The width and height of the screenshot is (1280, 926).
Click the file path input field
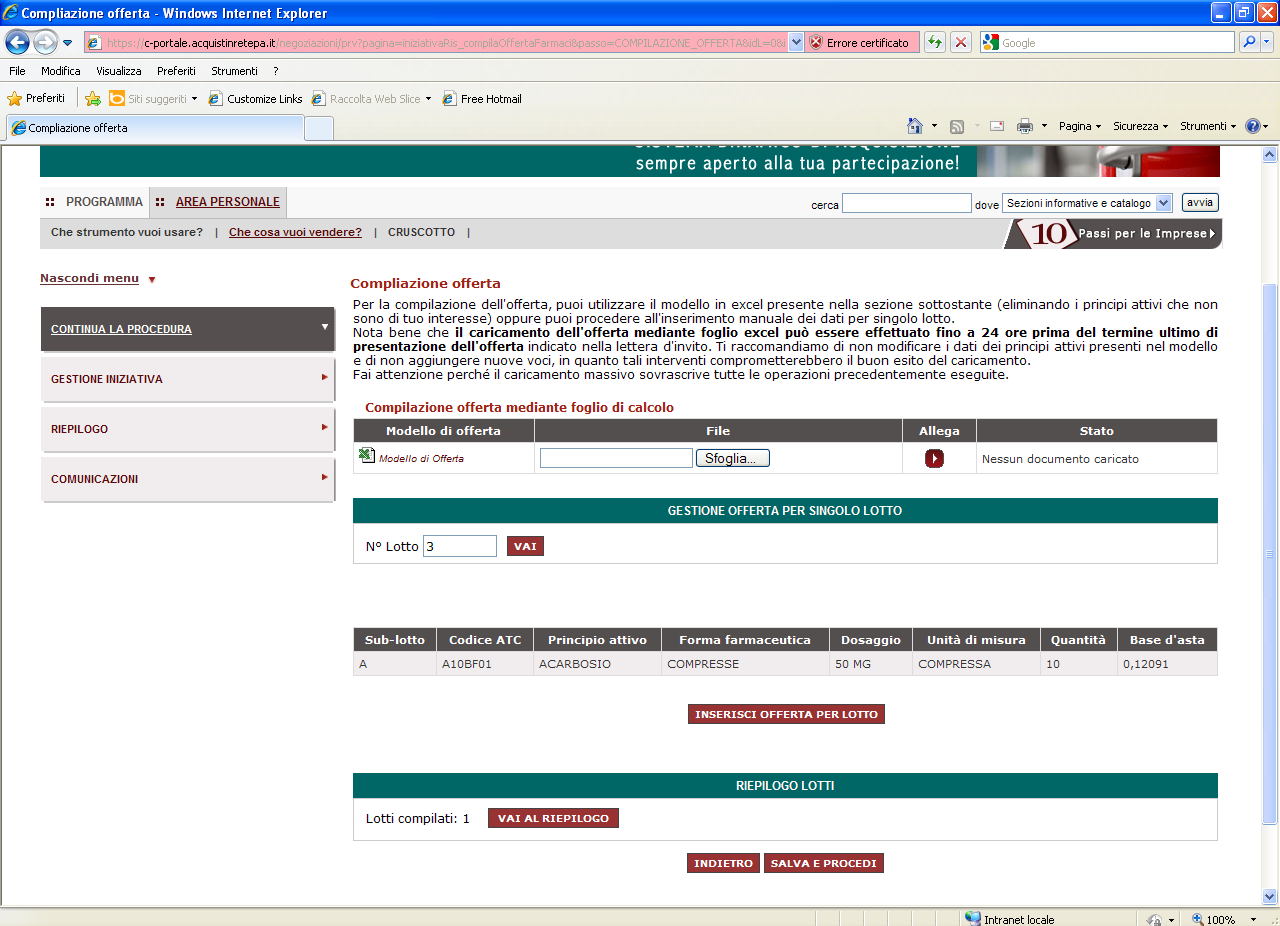coord(616,458)
